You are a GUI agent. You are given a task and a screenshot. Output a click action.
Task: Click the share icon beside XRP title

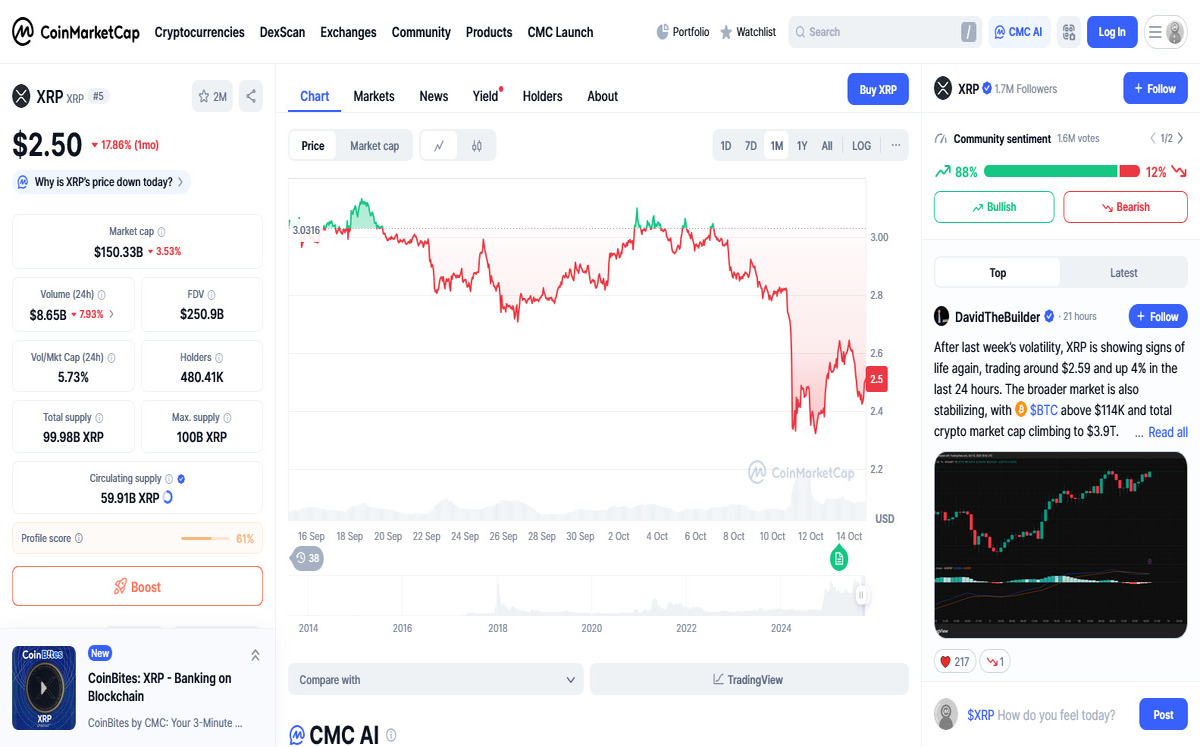coord(251,97)
